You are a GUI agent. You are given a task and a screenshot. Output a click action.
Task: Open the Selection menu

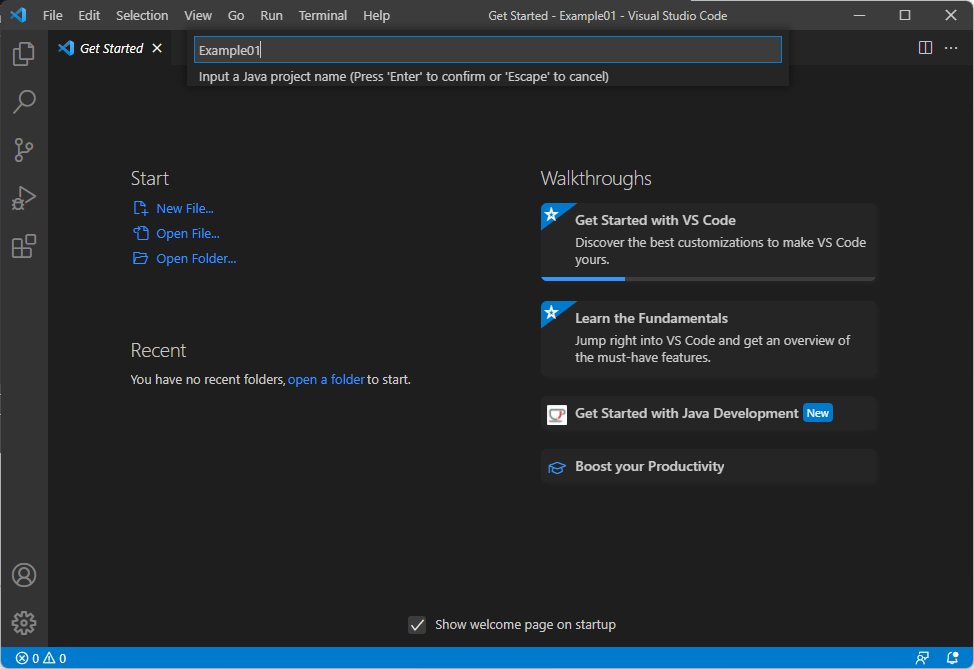(x=142, y=16)
